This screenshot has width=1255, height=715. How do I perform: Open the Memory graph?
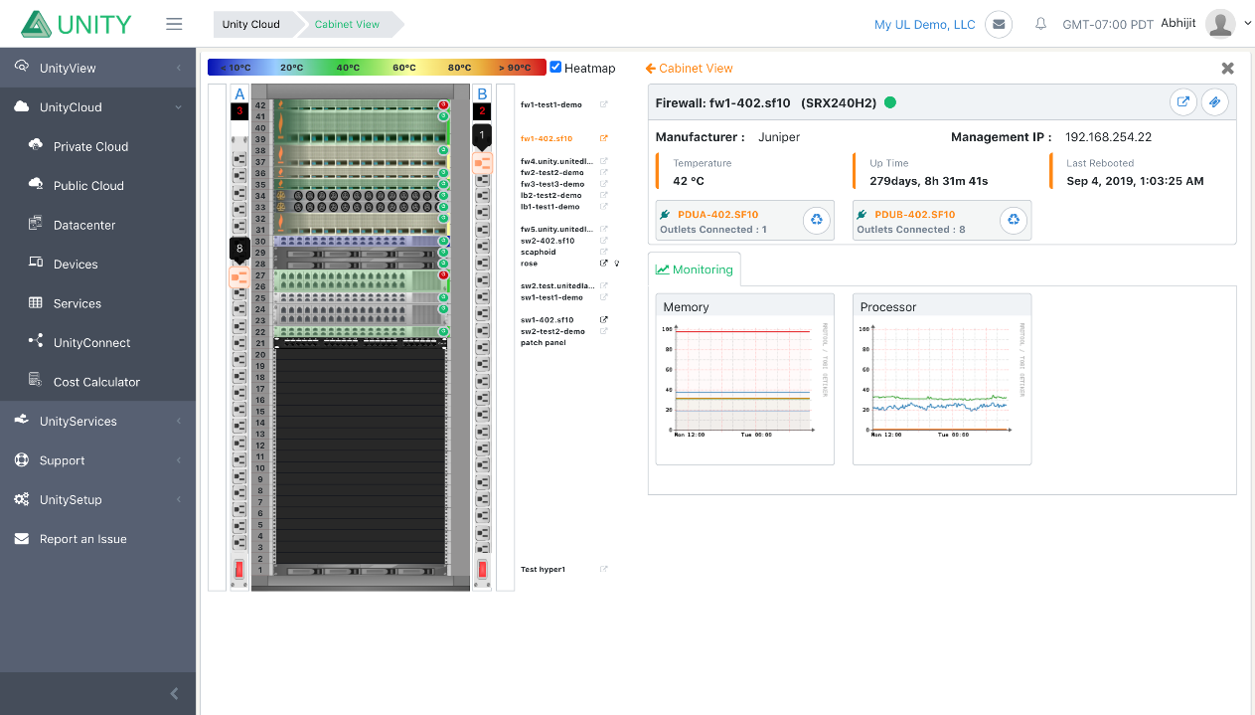[x=745, y=379]
